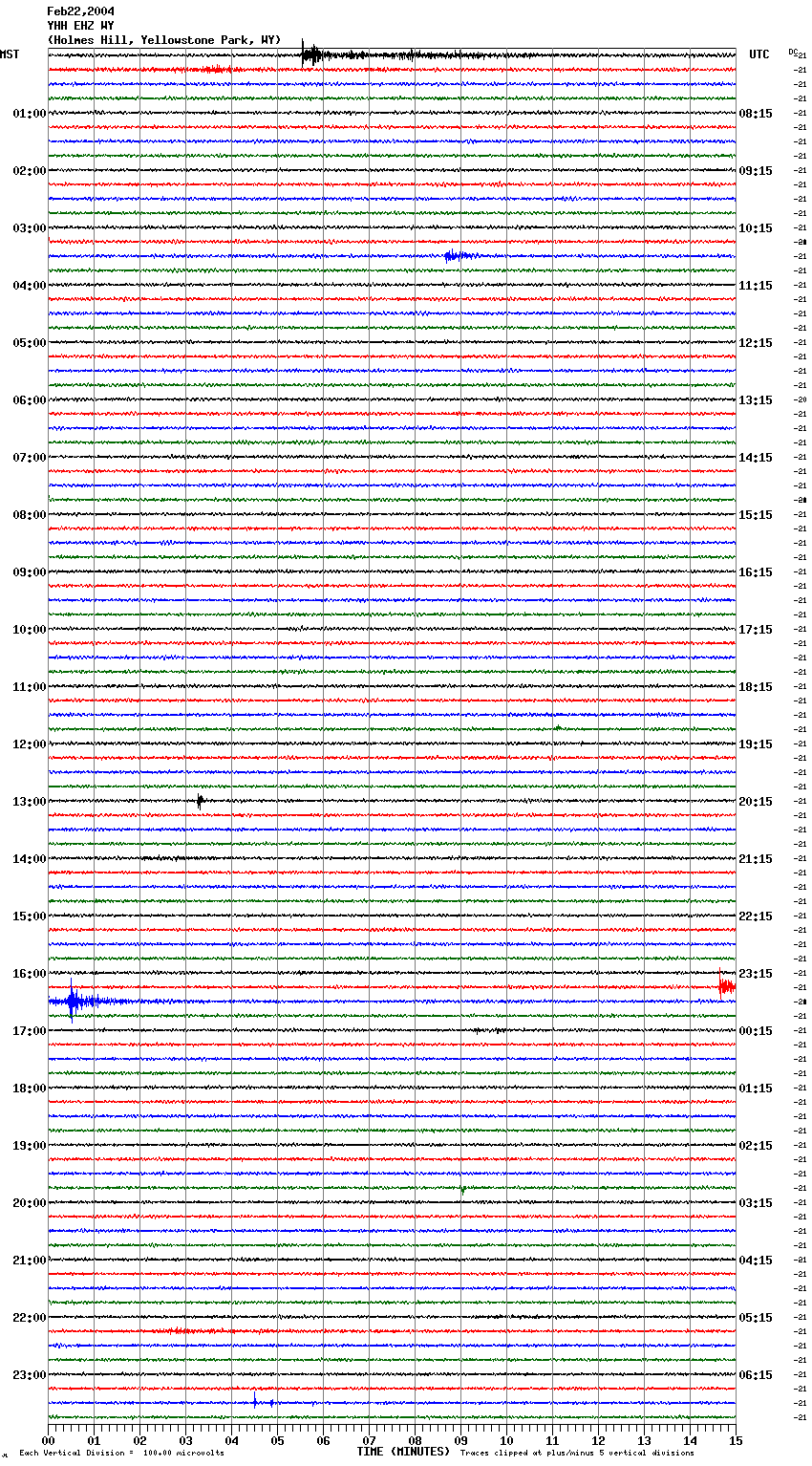Click the 18:15 UTC time label
812x1466 pixels.
tap(756, 687)
